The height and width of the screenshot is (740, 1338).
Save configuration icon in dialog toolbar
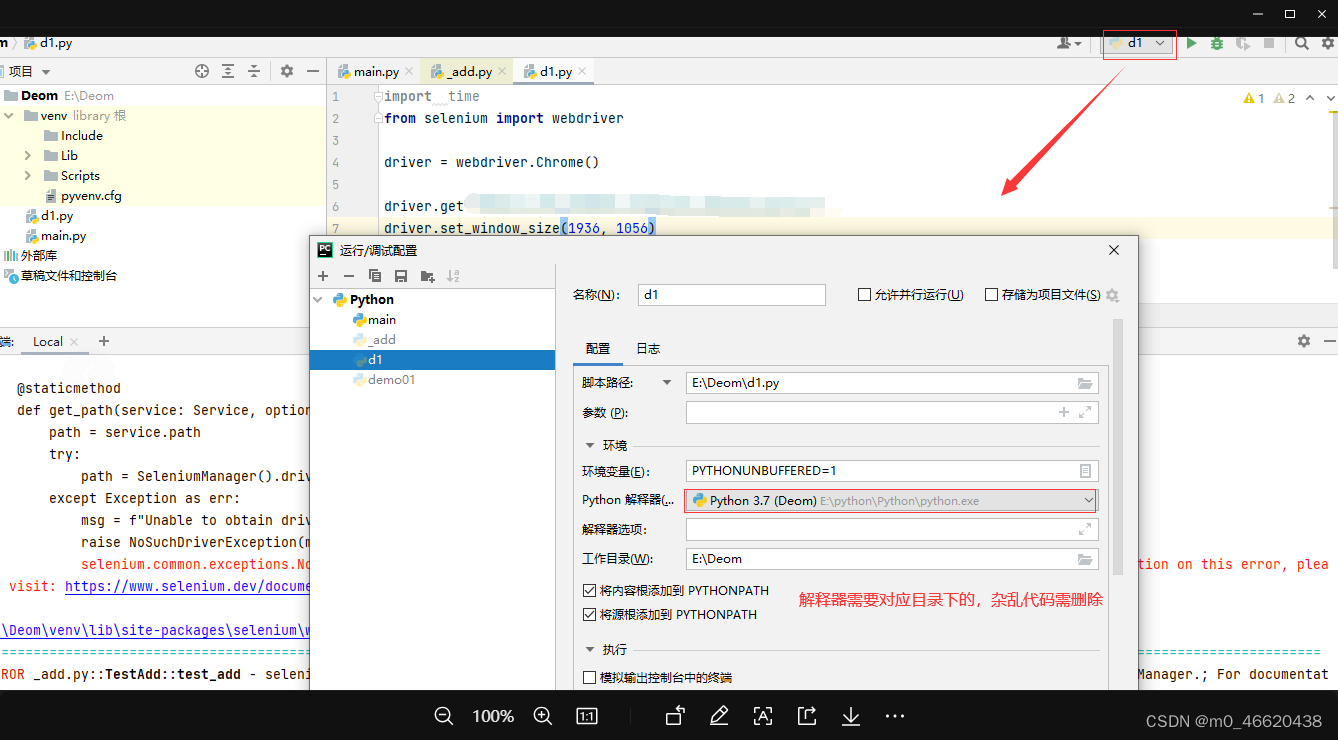click(x=401, y=276)
